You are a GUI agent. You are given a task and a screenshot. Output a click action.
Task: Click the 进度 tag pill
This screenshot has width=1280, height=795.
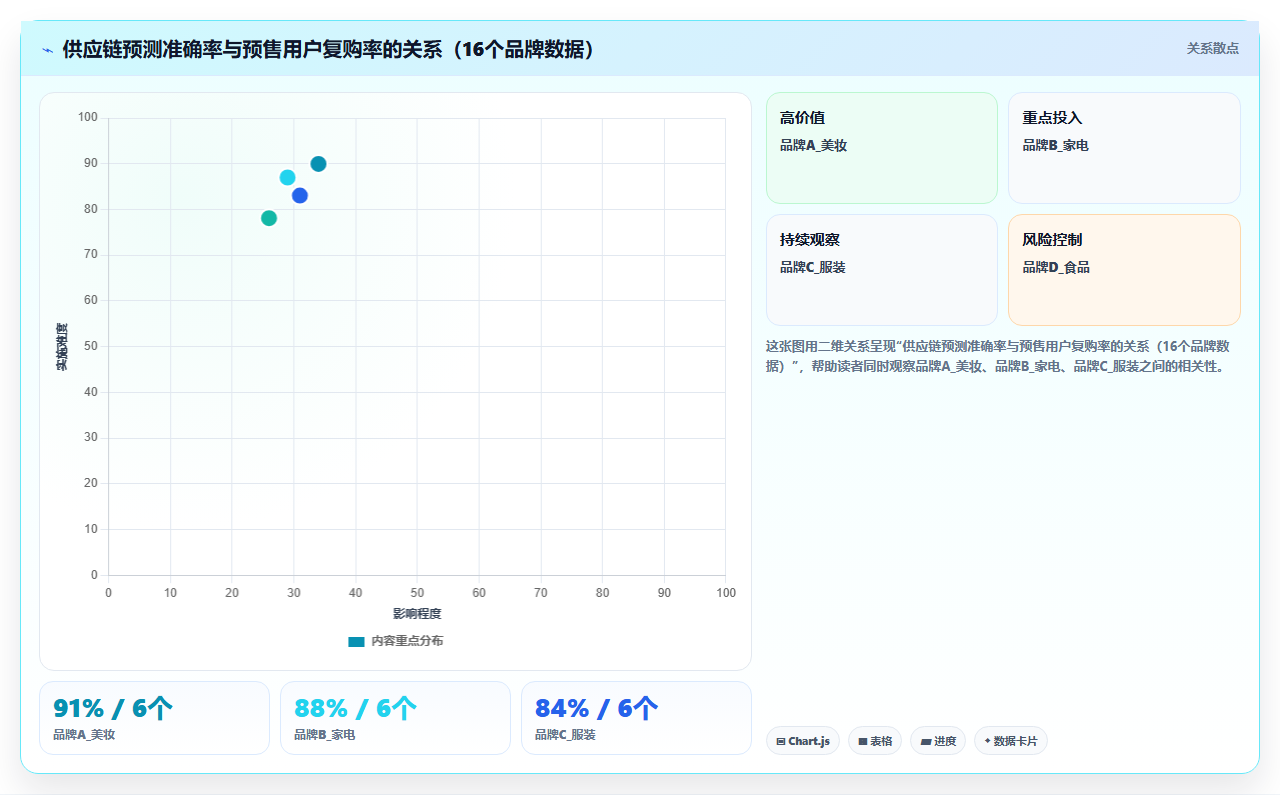[x=938, y=741]
